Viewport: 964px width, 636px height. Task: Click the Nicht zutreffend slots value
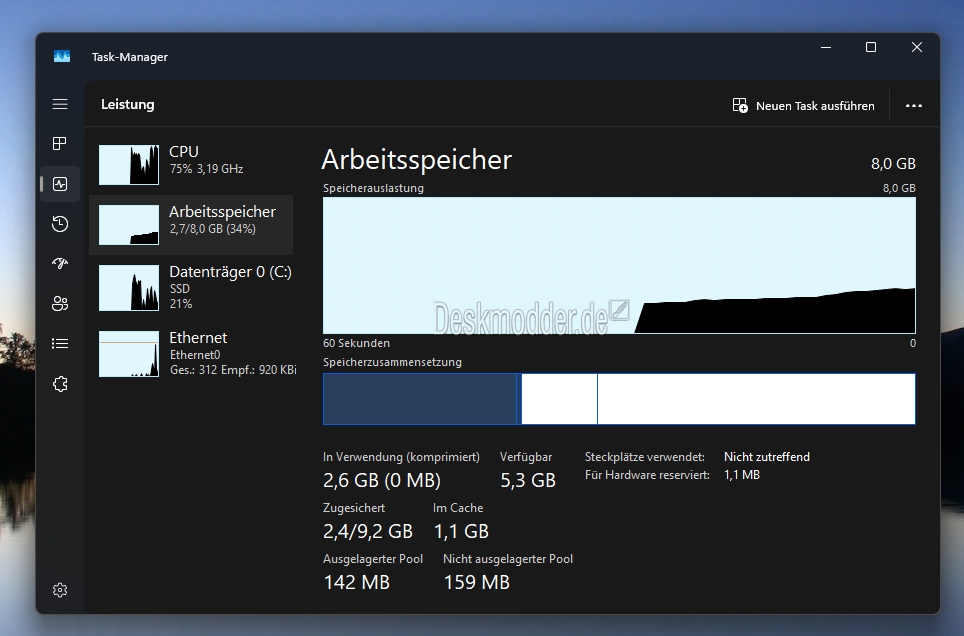pos(767,457)
